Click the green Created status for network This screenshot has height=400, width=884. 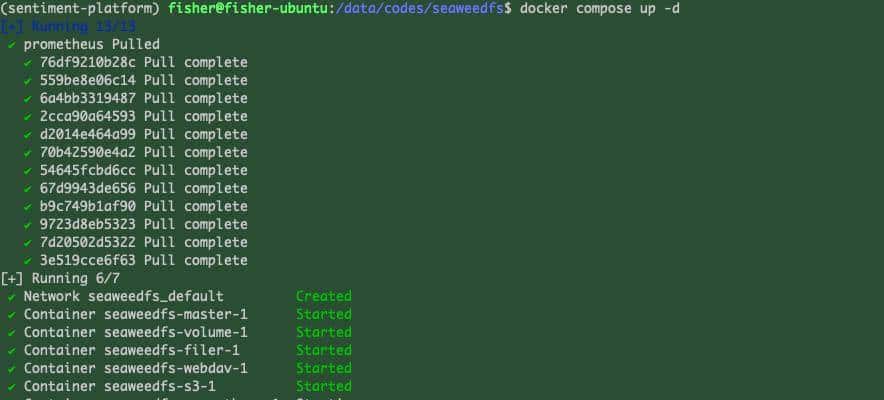pos(324,297)
